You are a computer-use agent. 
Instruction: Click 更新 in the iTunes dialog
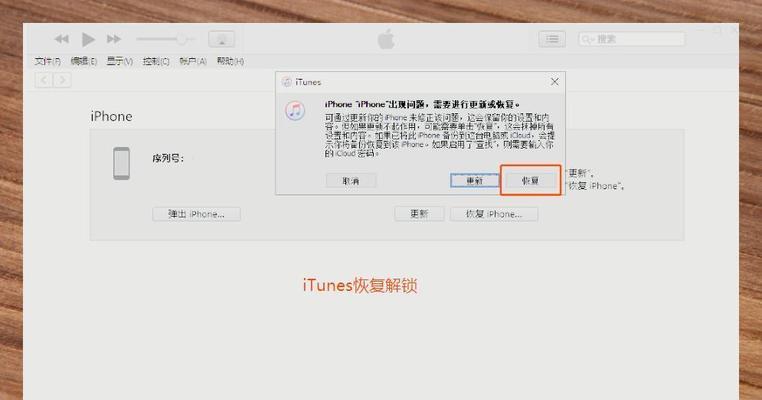[474, 181]
